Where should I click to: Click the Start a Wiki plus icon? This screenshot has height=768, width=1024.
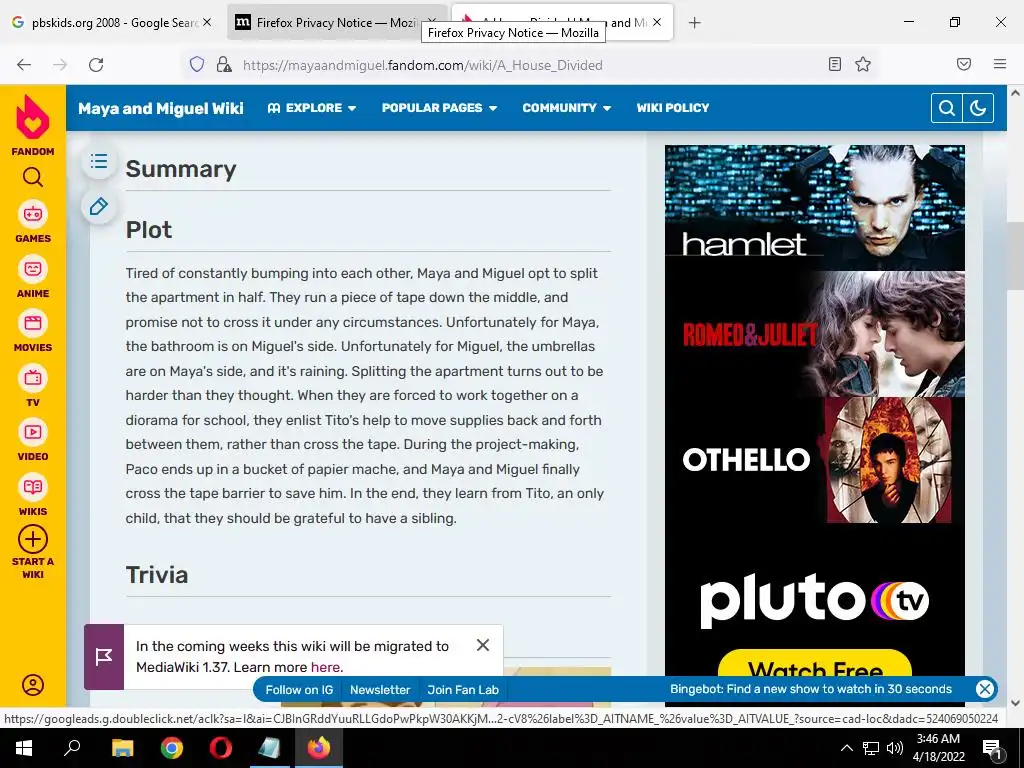33,539
